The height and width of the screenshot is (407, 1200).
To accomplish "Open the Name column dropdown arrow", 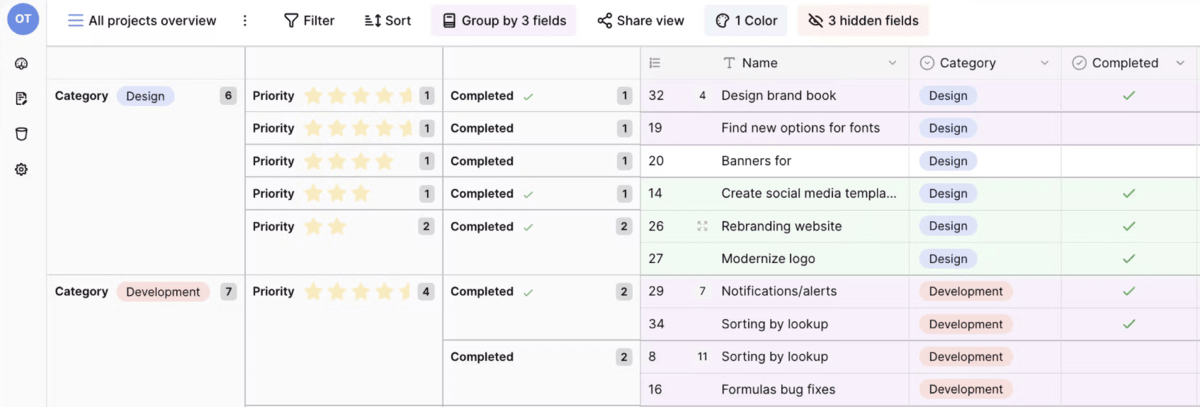I will pyautogui.click(x=892, y=63).
